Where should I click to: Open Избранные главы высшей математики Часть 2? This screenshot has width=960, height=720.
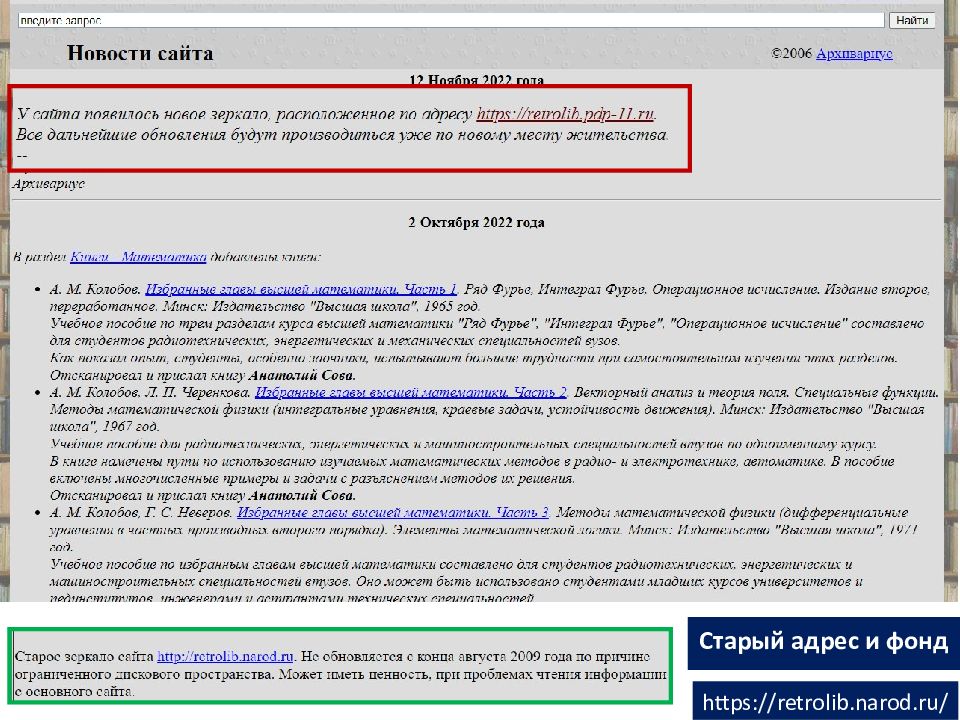coord(411,392)
